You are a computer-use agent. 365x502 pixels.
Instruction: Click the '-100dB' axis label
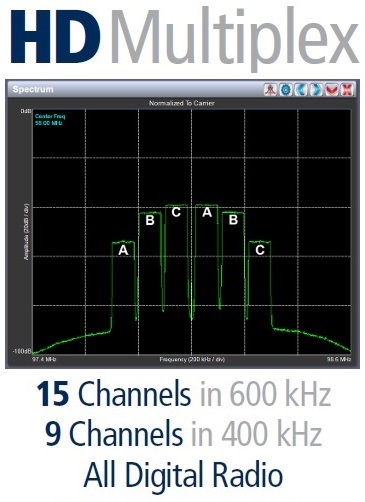click(x=22, y=351)
